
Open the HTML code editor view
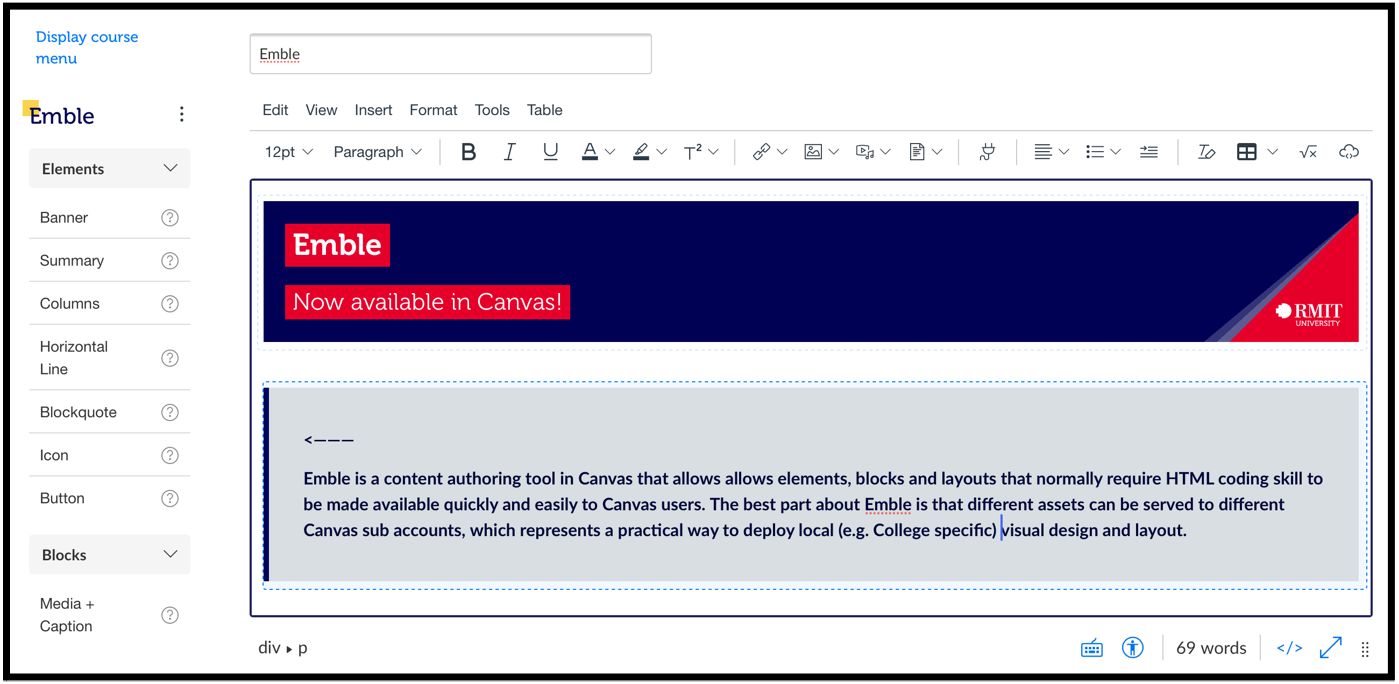point(1289,647)
